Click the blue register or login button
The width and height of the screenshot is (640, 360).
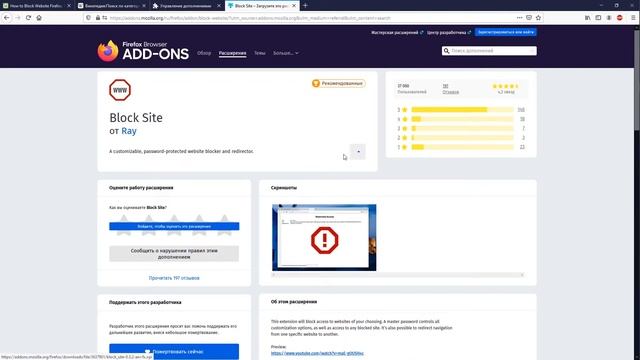505,32
